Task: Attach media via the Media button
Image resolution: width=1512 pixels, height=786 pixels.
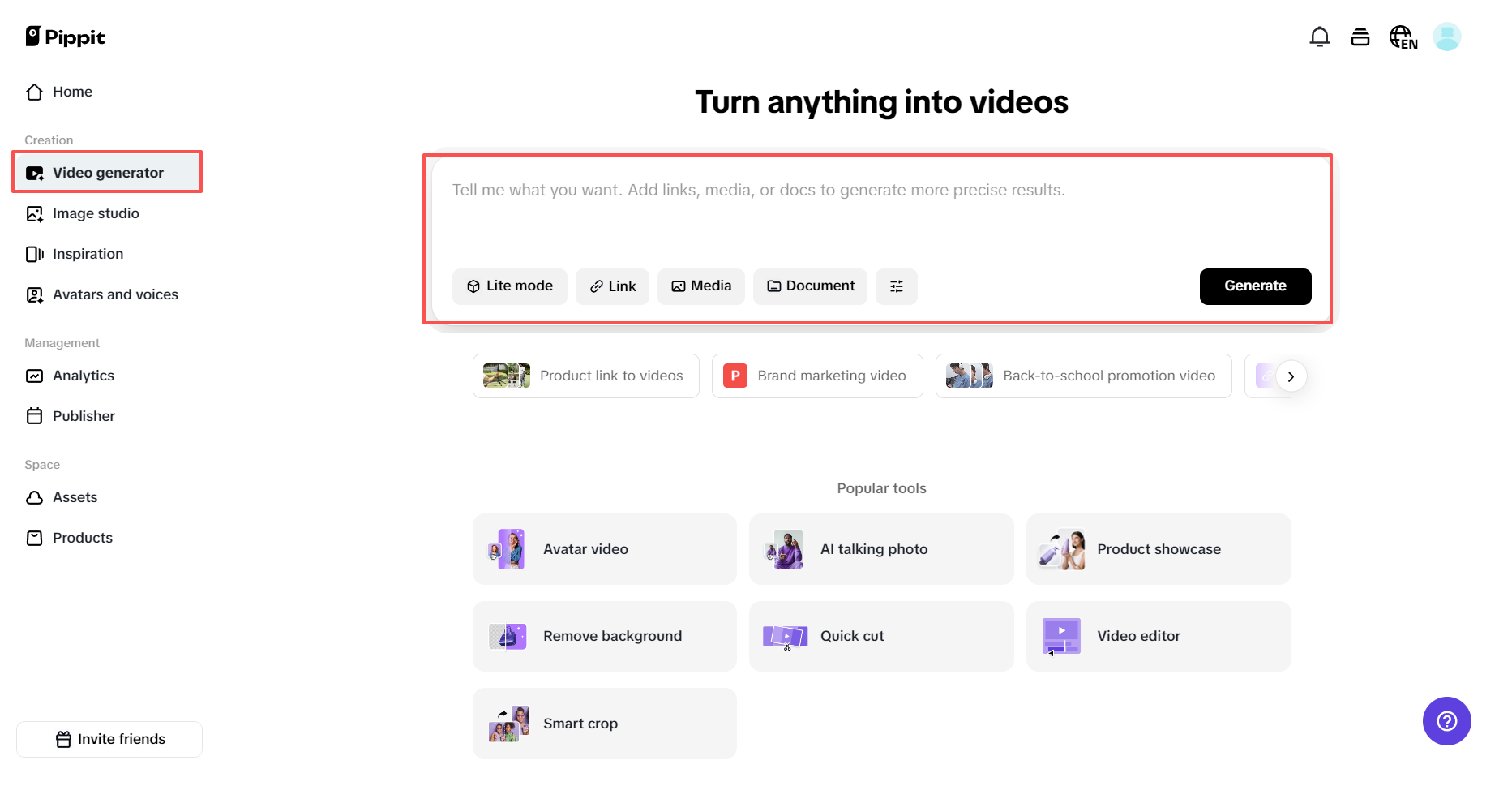Action: click(700, 286)
